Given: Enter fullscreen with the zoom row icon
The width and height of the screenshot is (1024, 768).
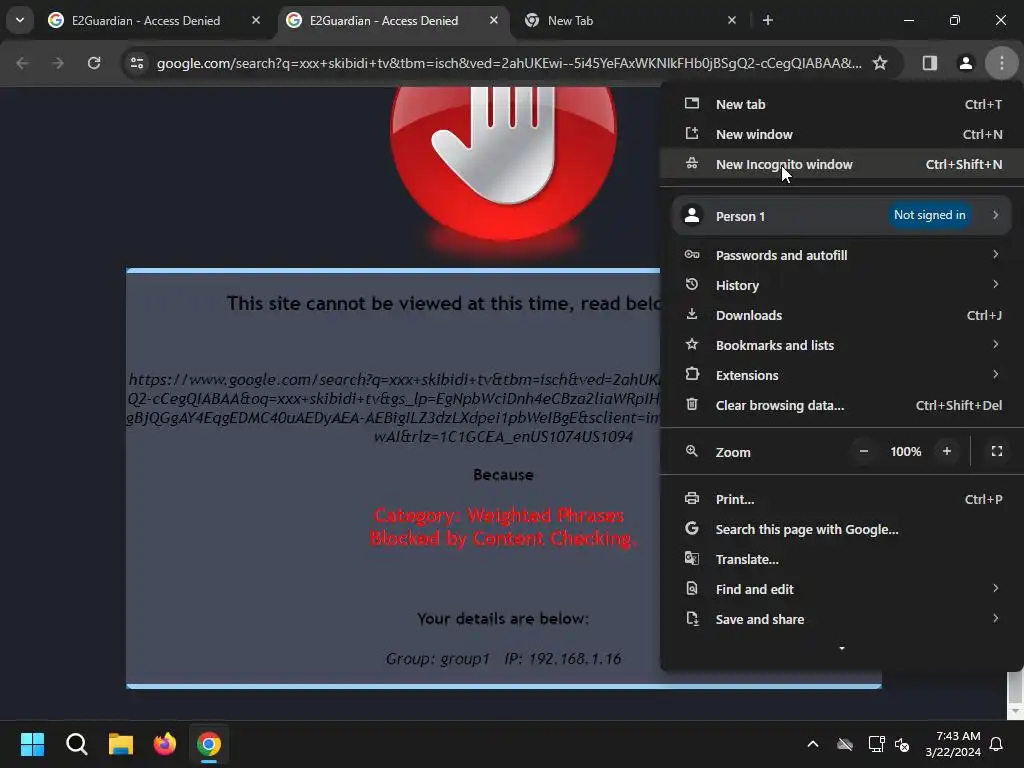Looking at the screenshot, I should pyautogui.click(x=997, y=451).
